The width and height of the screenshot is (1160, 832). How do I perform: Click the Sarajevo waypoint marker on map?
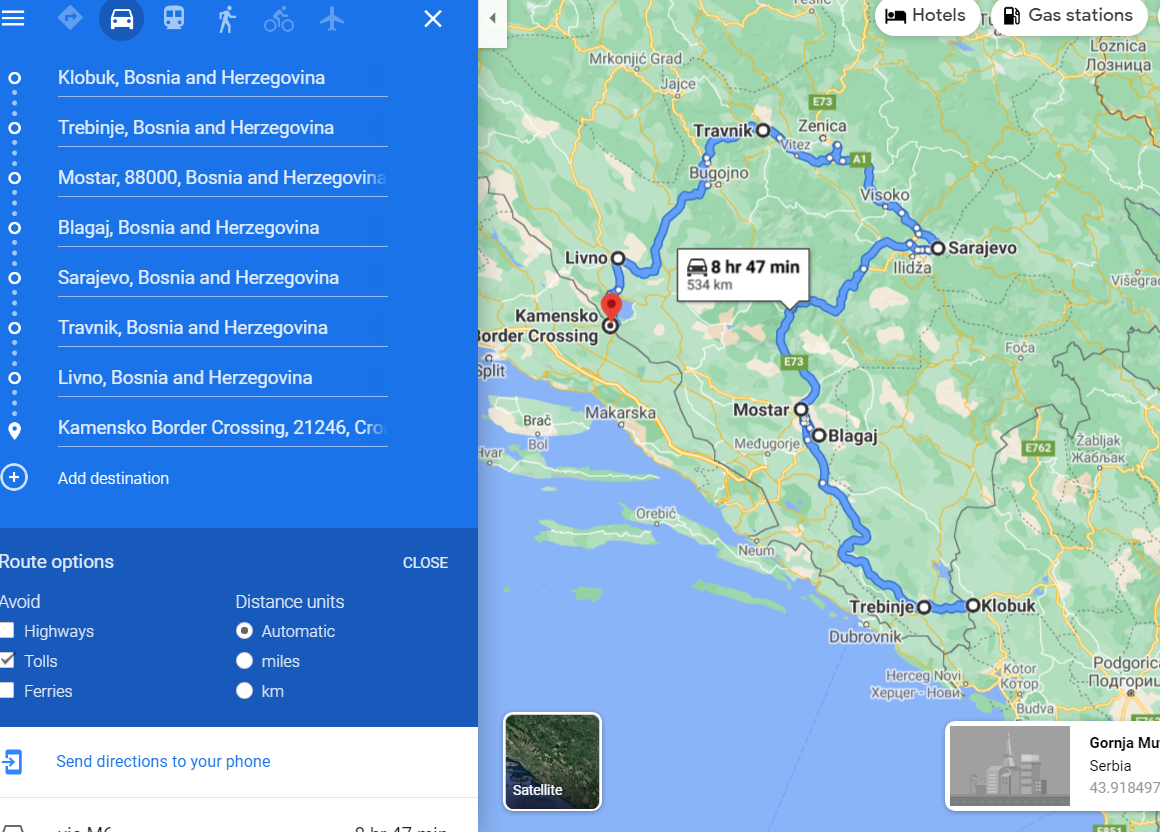pyautogui.click(x=937, y=248)
